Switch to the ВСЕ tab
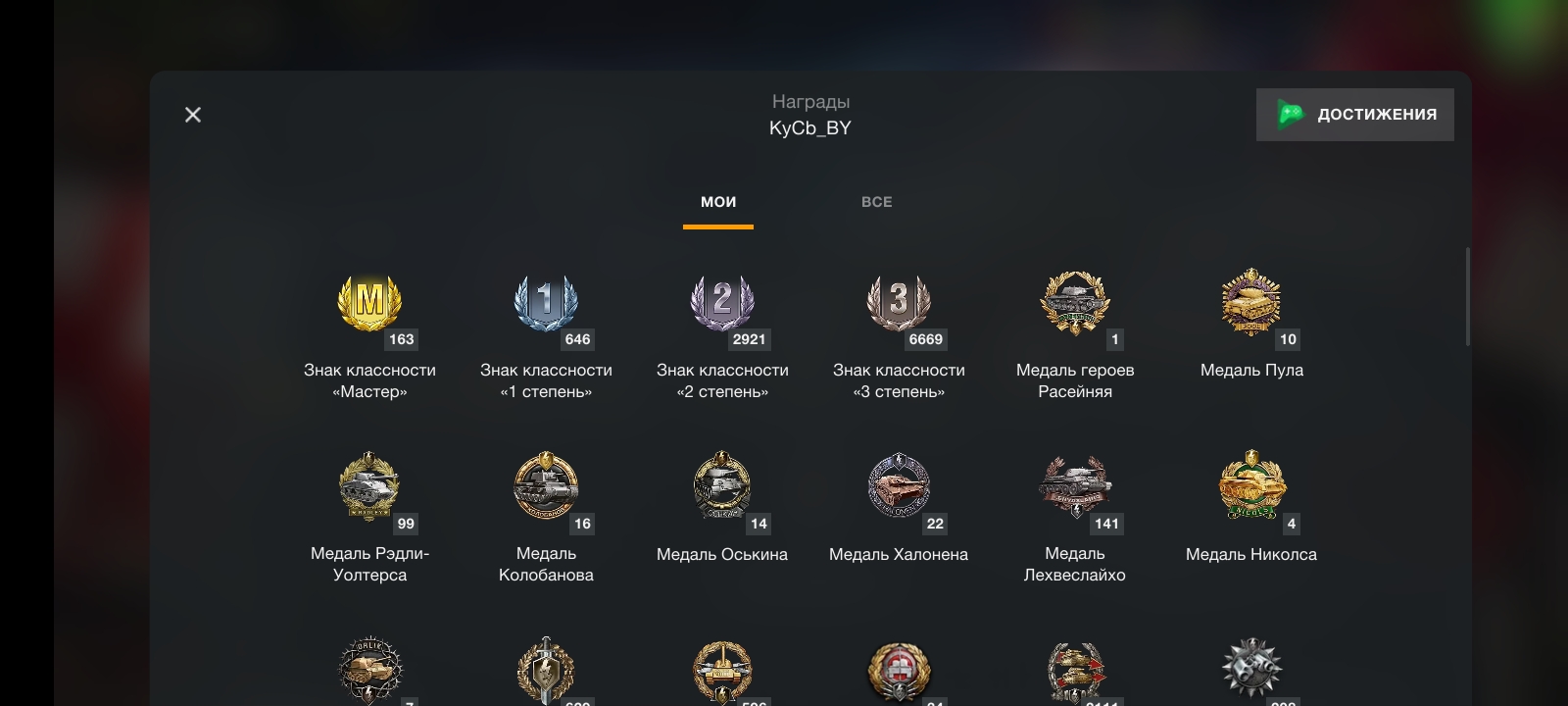 [x=877, y=202]
